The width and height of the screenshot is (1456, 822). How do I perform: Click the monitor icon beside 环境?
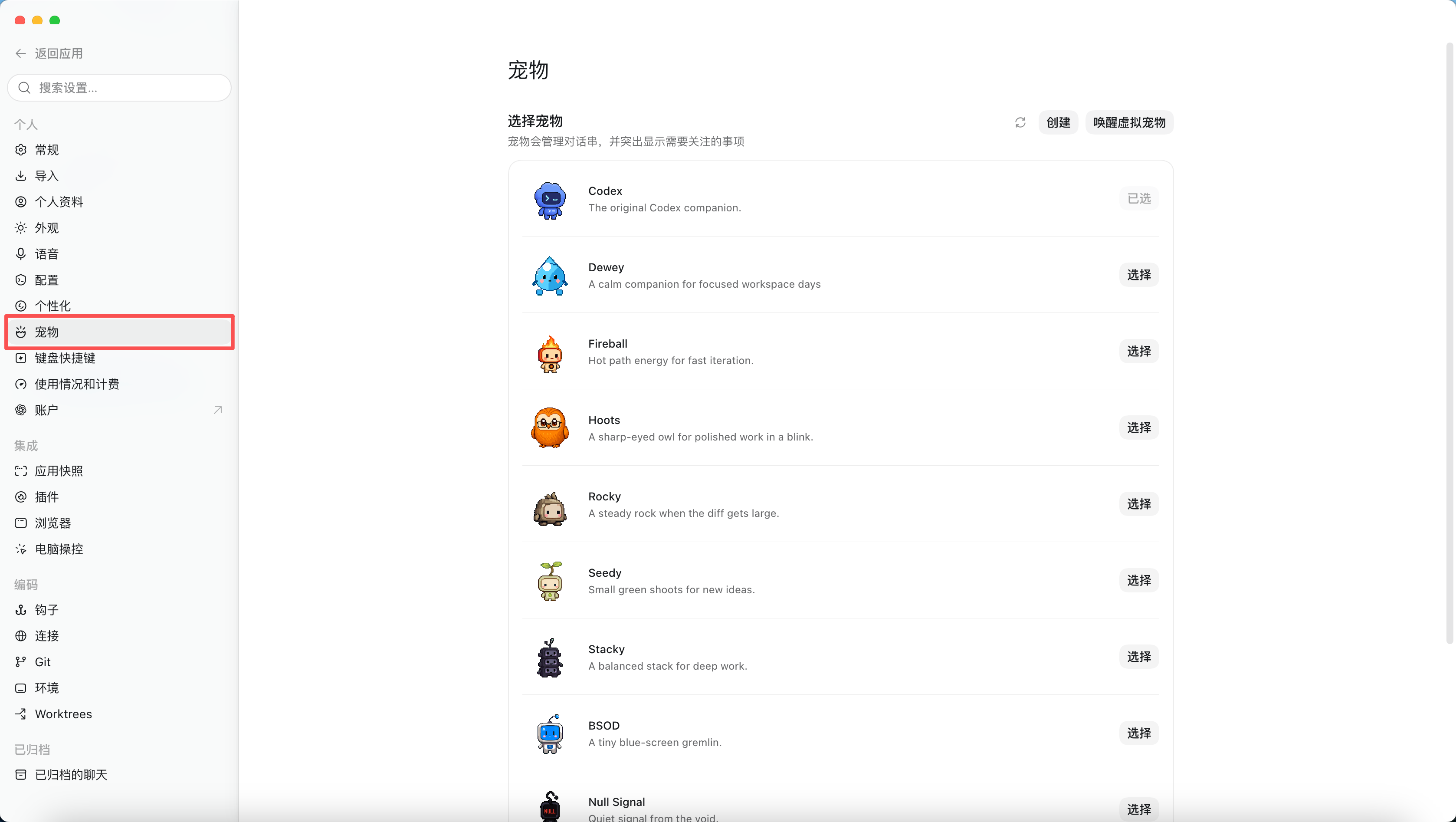click(x=21, y=688)
